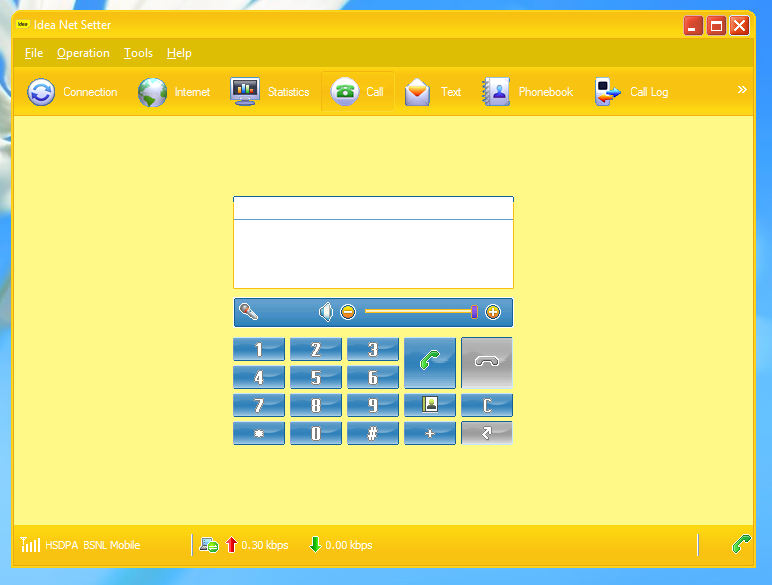Click the green call handset button
The image size is (772, 585).
coord(430,363)
